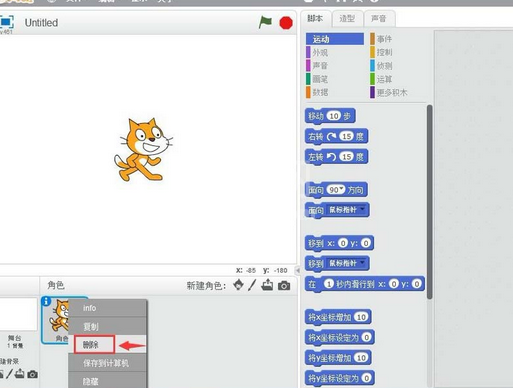Image resolution: width=513 pixels, height=388 pixels.
Task: Click the 10 value in 将y坐标增加 block
Action: click(x=362, y=358)
